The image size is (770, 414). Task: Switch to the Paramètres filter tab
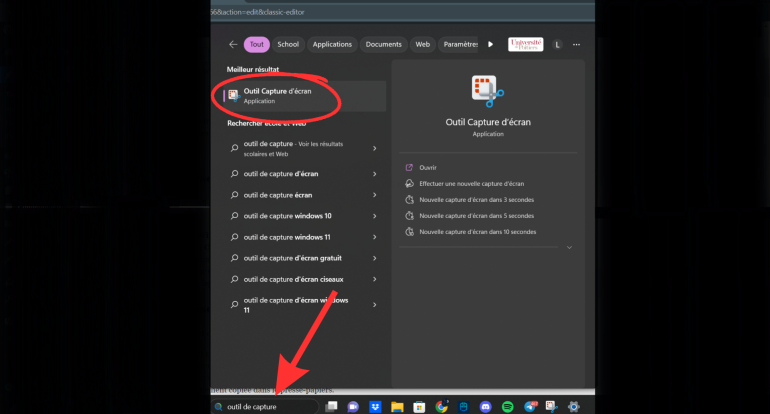point(459,44)
